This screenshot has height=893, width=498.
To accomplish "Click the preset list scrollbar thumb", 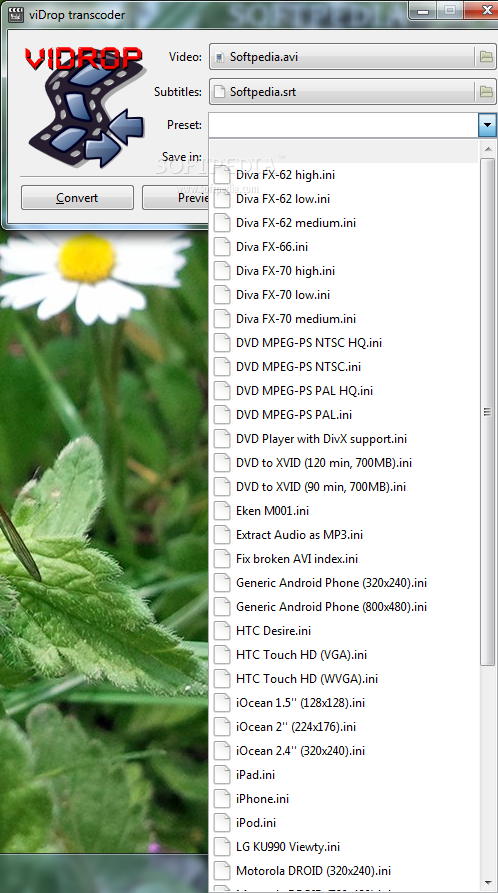I will coord(487,411).
